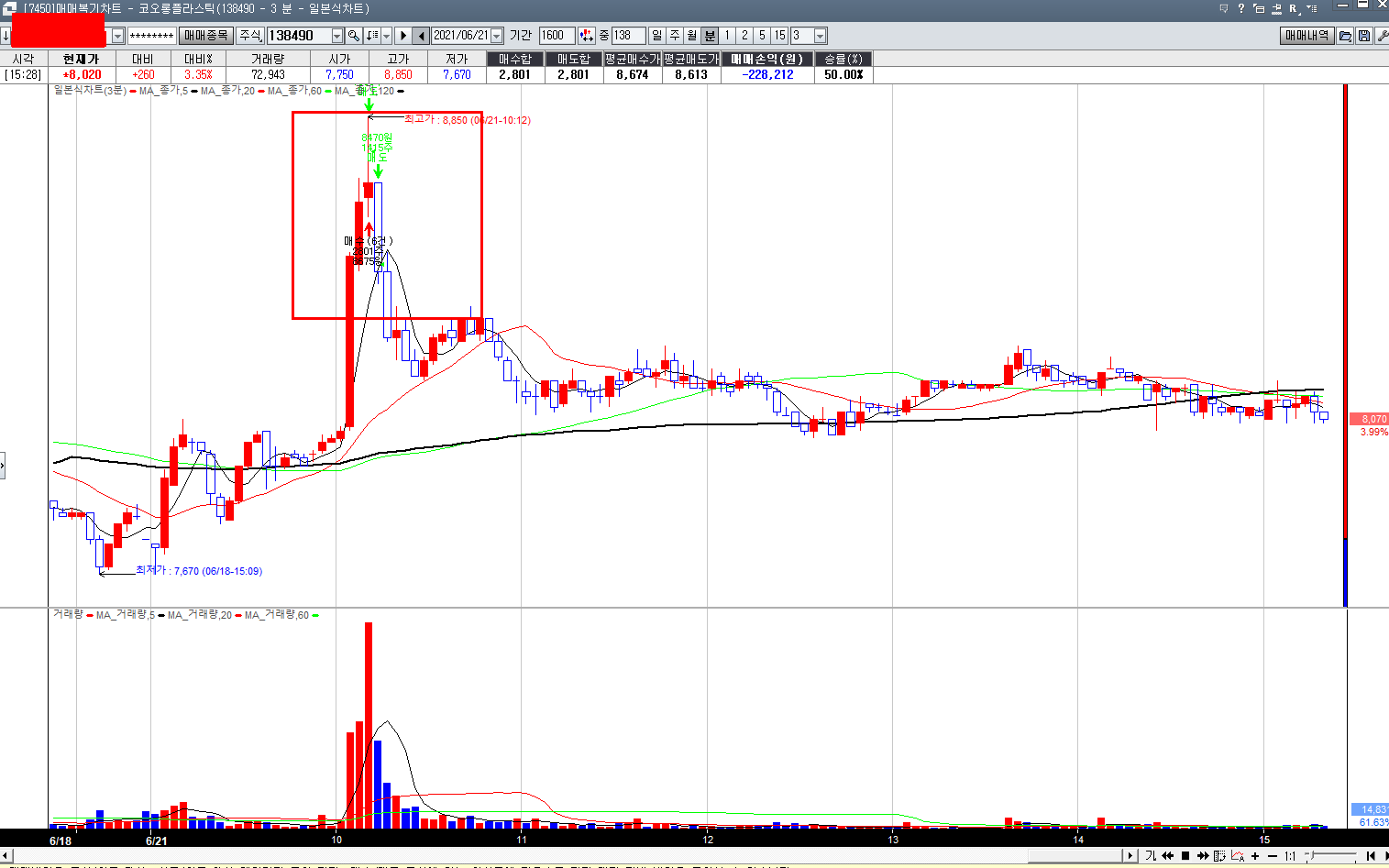
Task: Reset zoom with the 1:1 button
Action: coord(1290,856)
